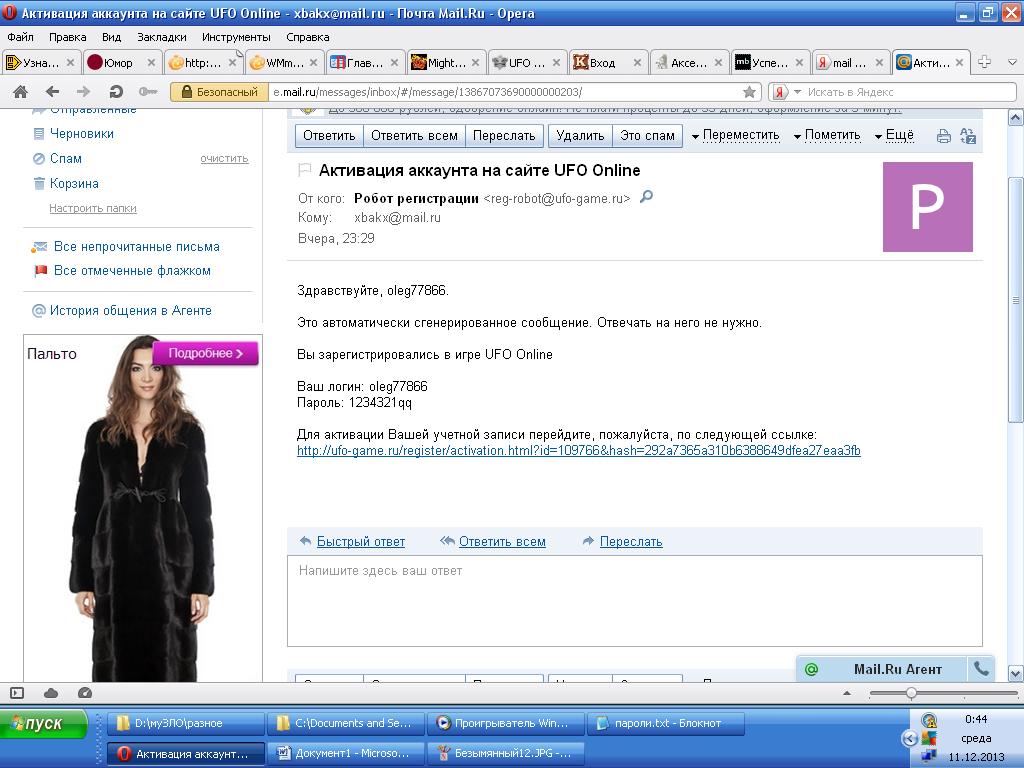Screen dimensions: 1024x768
Task: Open the Спам folder
Action: (x=66, y=158)
